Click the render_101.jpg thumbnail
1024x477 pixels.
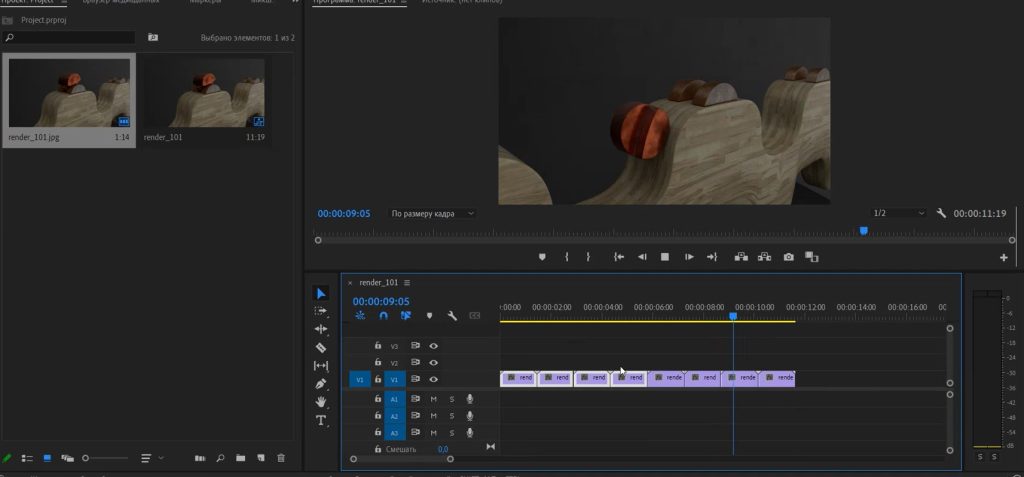[69, 93]
